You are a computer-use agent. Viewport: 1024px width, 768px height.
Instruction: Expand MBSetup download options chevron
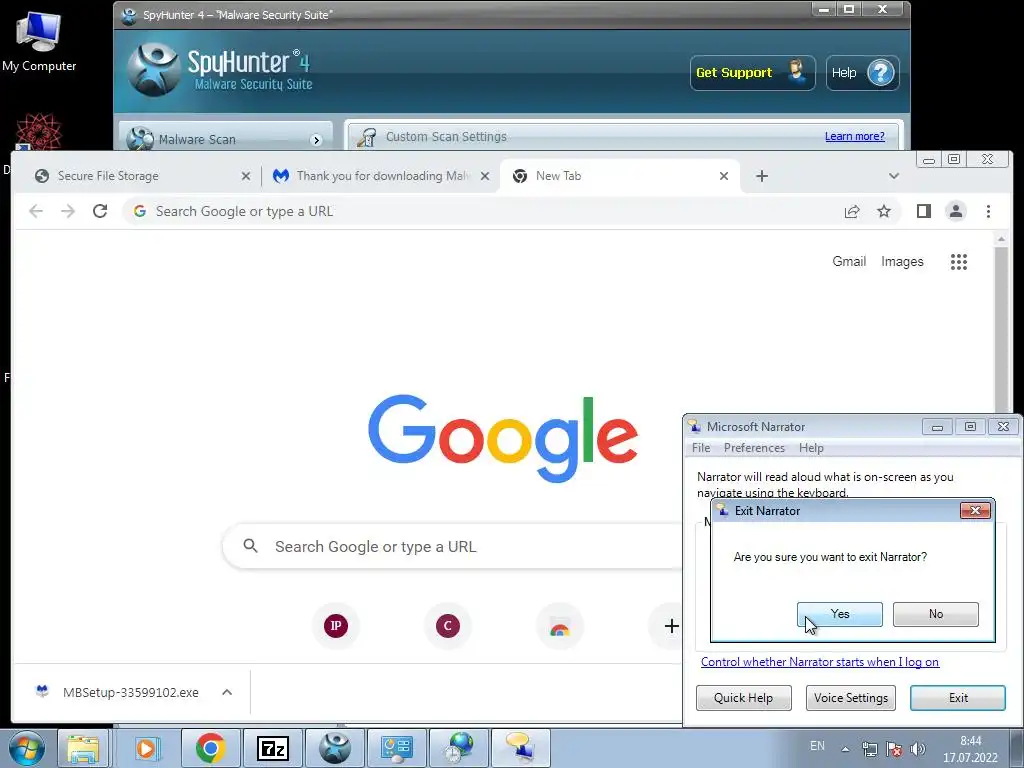pos(227,692)
